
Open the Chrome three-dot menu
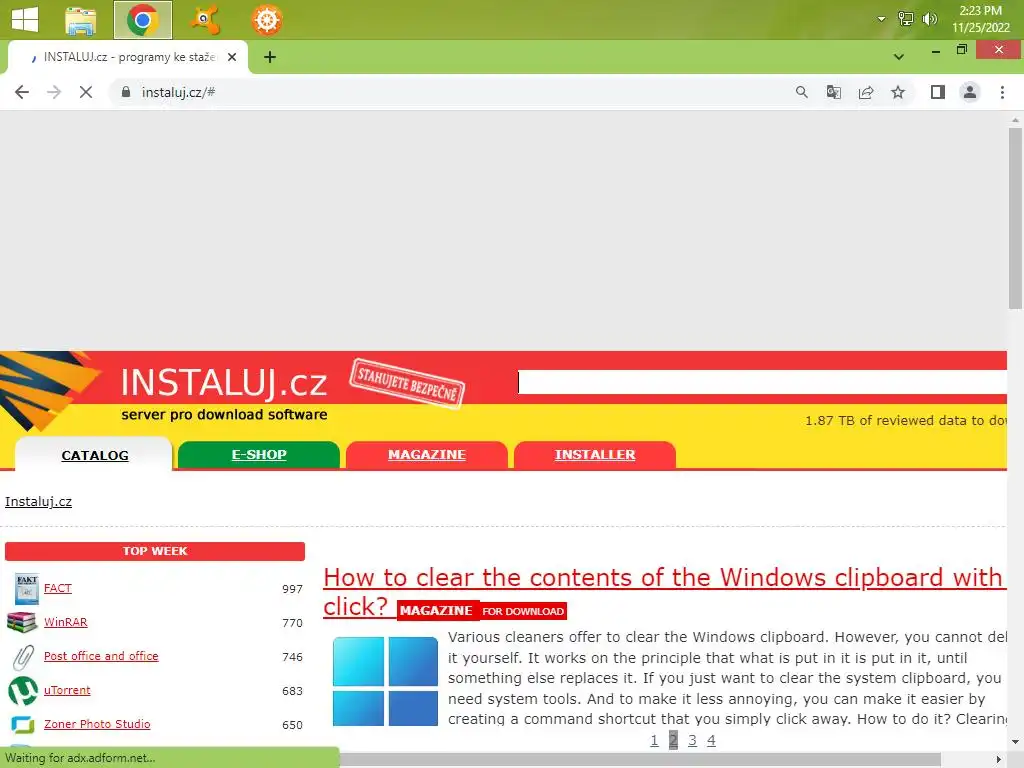point(1002,92)
